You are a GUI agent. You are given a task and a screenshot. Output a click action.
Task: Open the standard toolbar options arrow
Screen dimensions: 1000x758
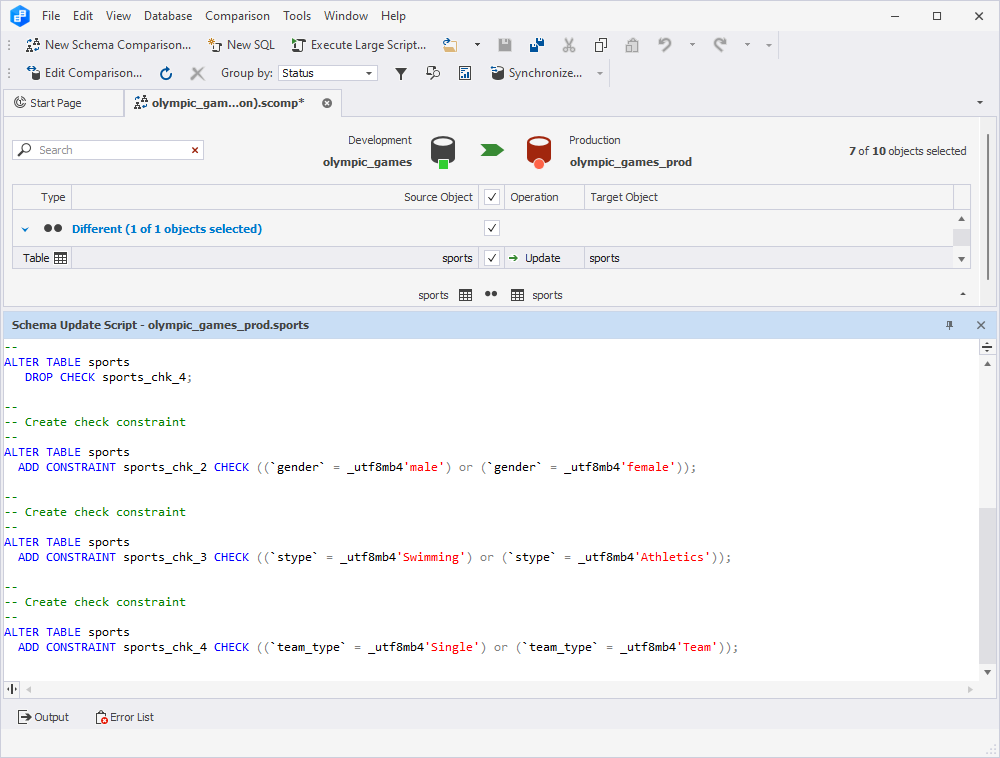(x=769, y=45)
